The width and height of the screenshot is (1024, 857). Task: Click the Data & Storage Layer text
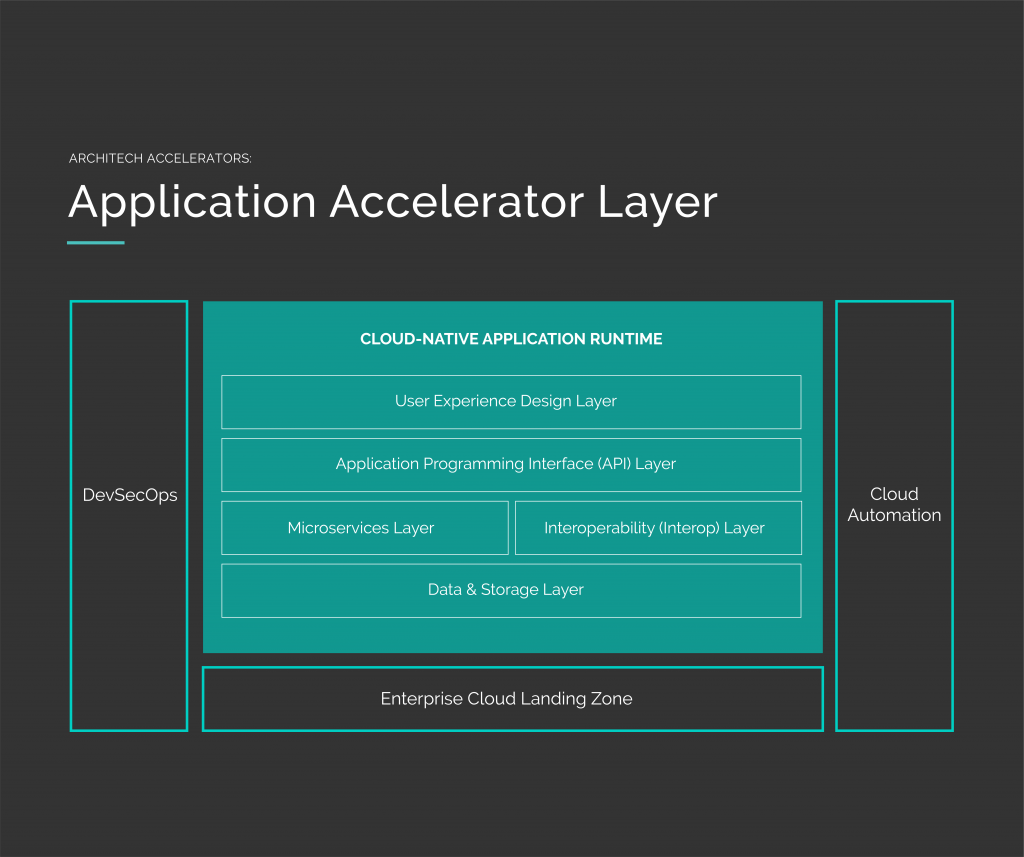pyautogui.click(x=505, y=589)
